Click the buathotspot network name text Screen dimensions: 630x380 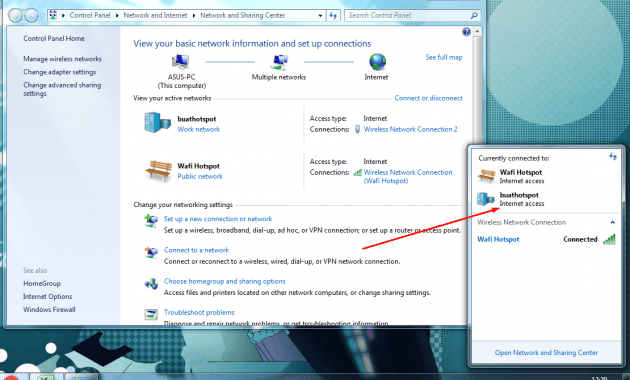(197, 119)
